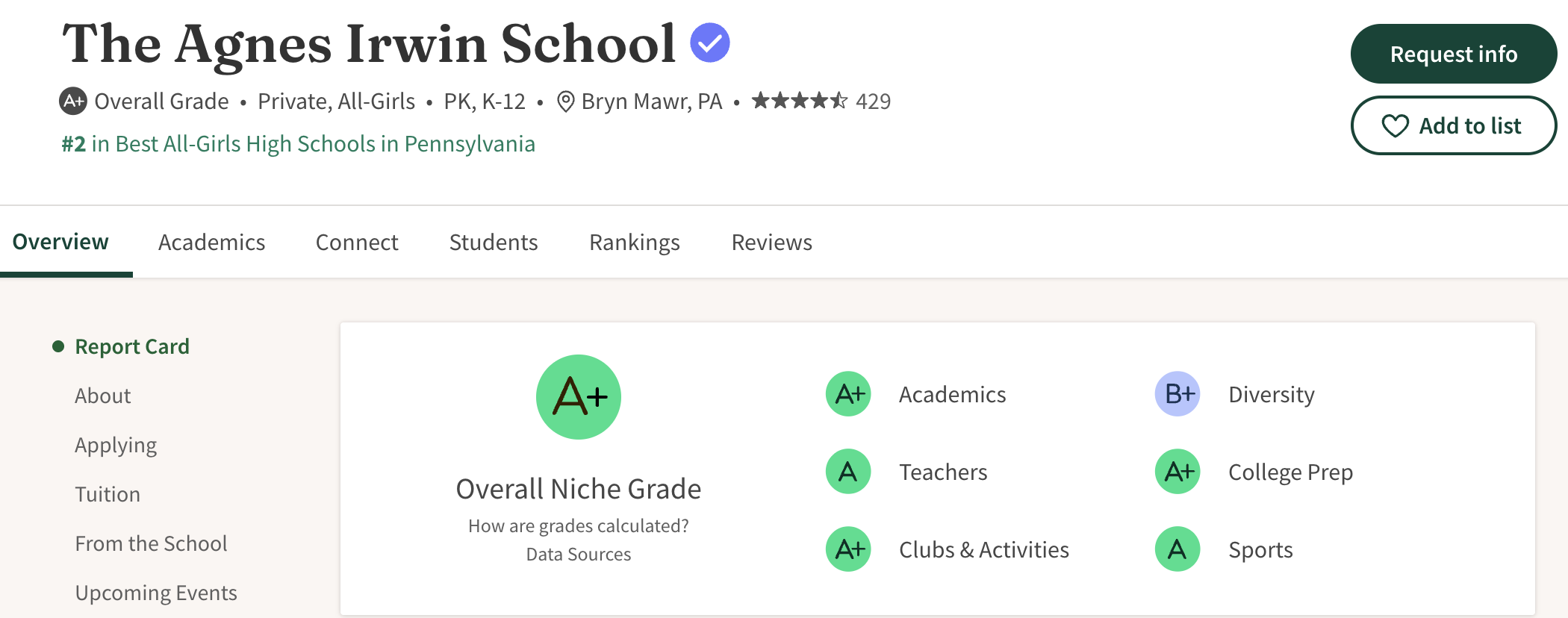Screen dimensions: 1568x618
Task: Click the A+ Clubs & Activities badge
Action: 848,549
